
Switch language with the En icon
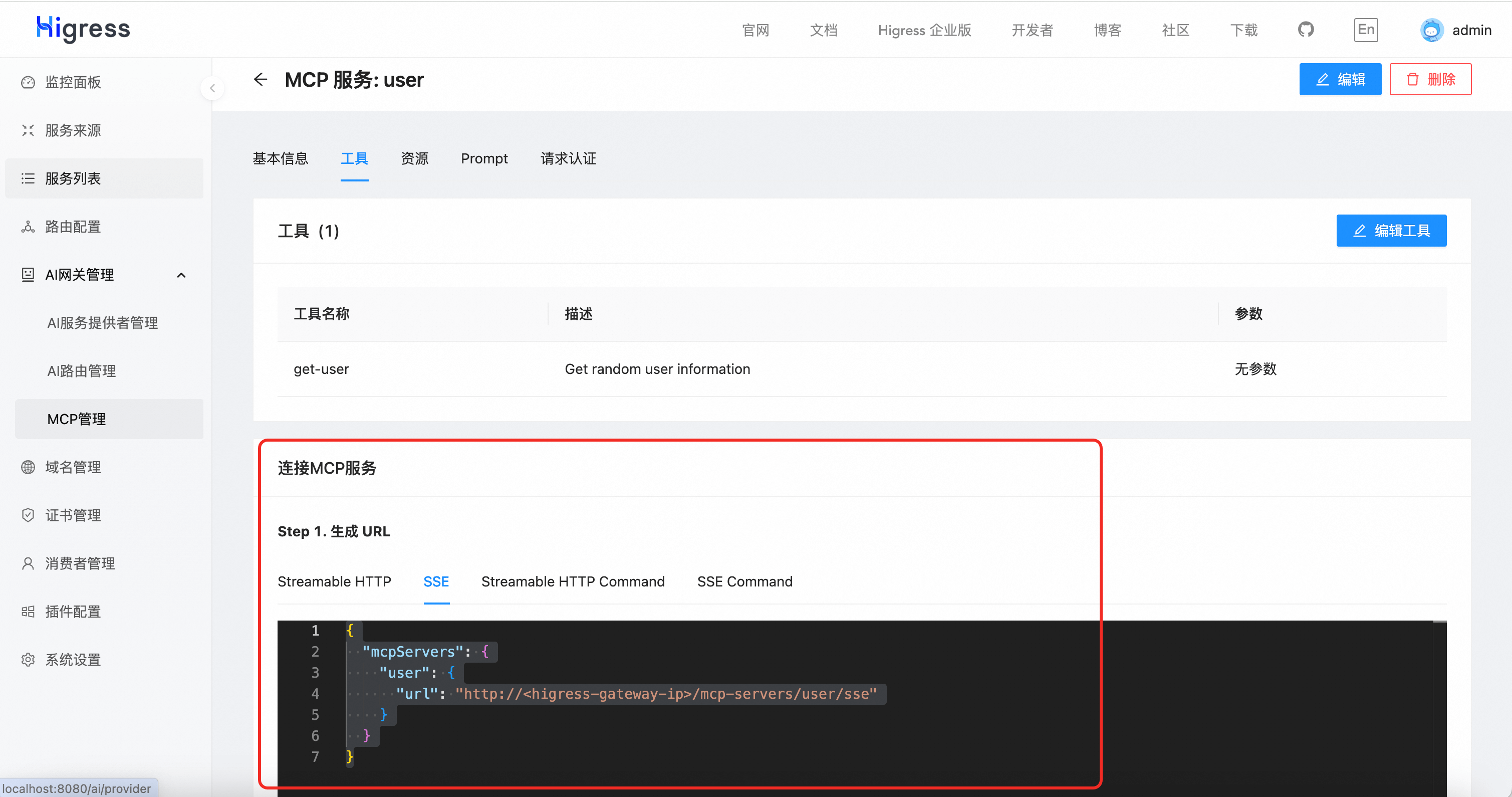click(1366, 30)
